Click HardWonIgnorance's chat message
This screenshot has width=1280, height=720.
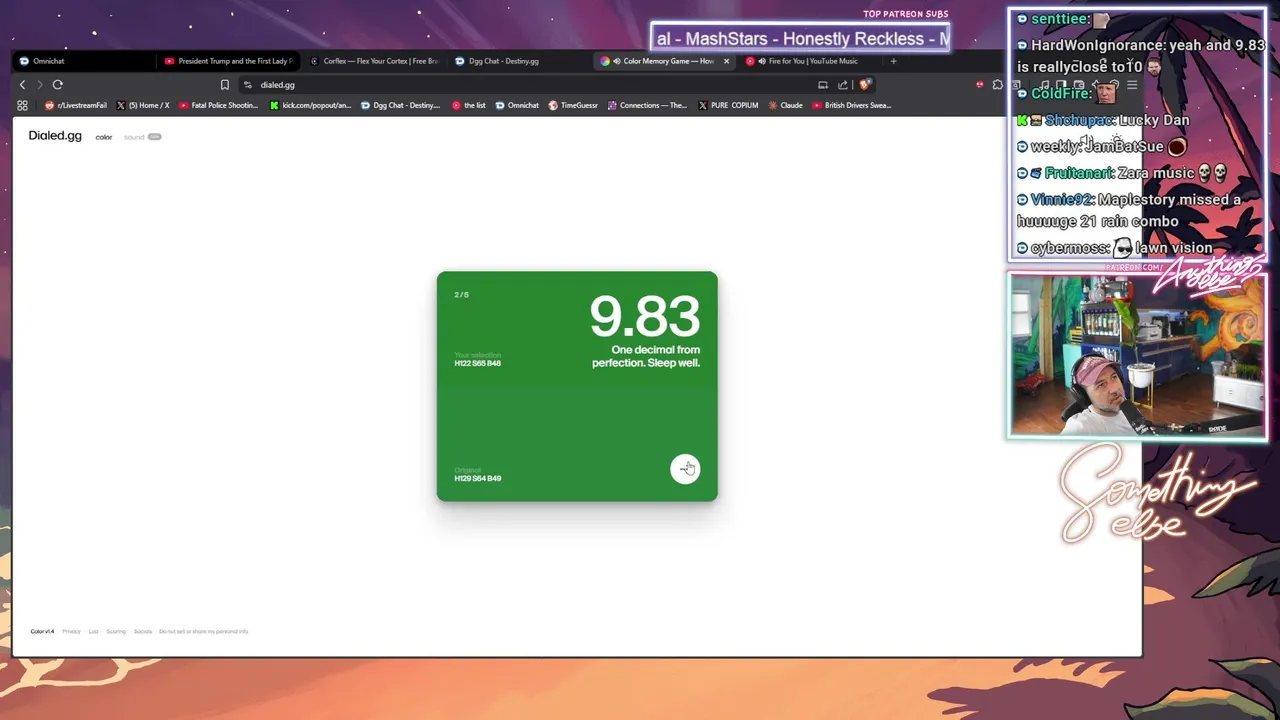[x=1140, y=55]
